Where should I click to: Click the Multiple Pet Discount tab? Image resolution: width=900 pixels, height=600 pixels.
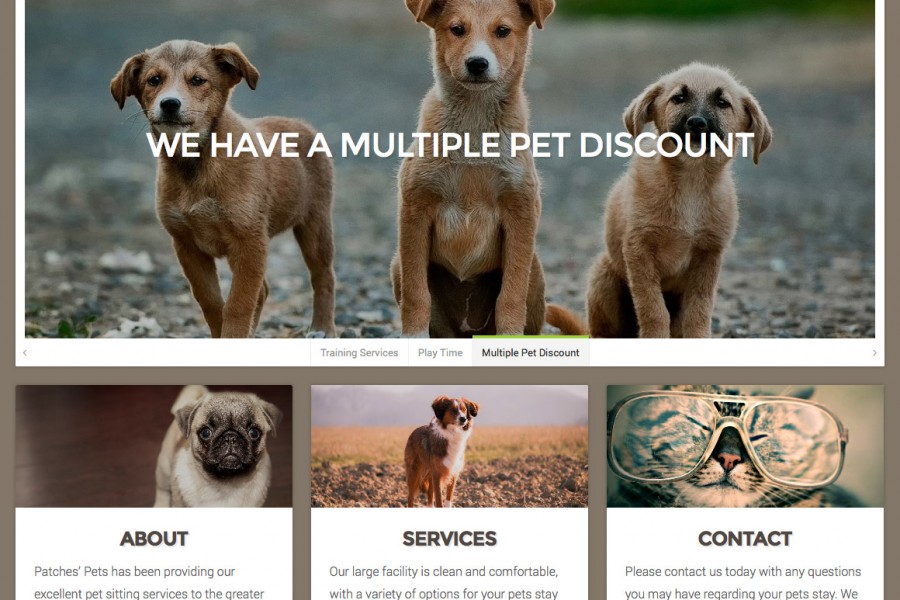coord(530,353)
